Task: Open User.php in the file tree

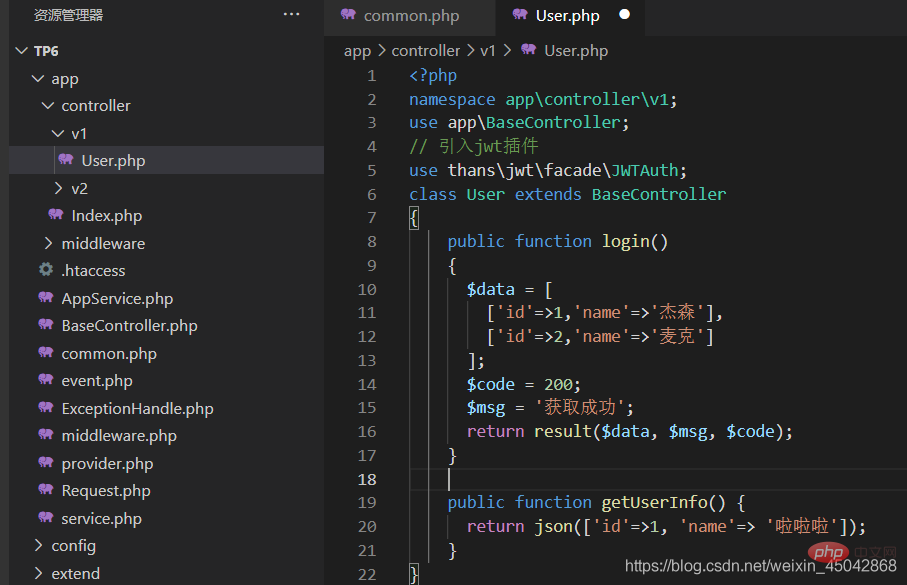Action: coord(113,160)
